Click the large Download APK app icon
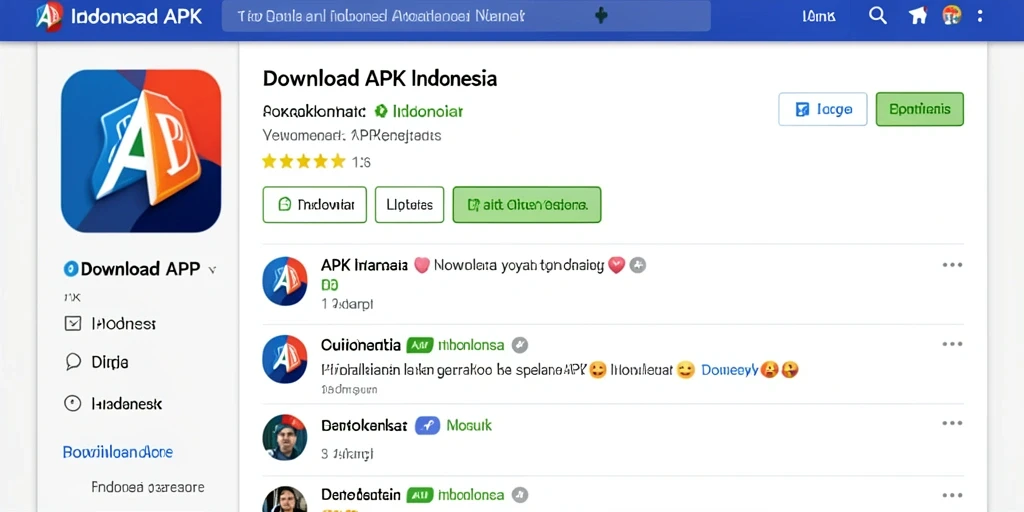Image resolution: width=1024 pixels, height=512 pixels. [x=141, y=151]
